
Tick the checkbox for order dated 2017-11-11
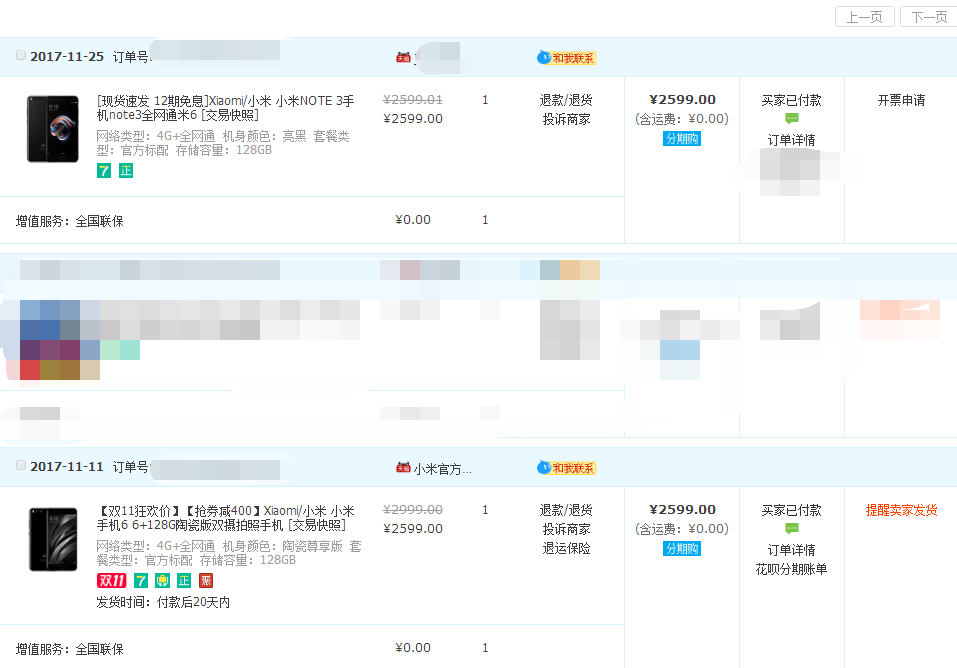(21, 465)
